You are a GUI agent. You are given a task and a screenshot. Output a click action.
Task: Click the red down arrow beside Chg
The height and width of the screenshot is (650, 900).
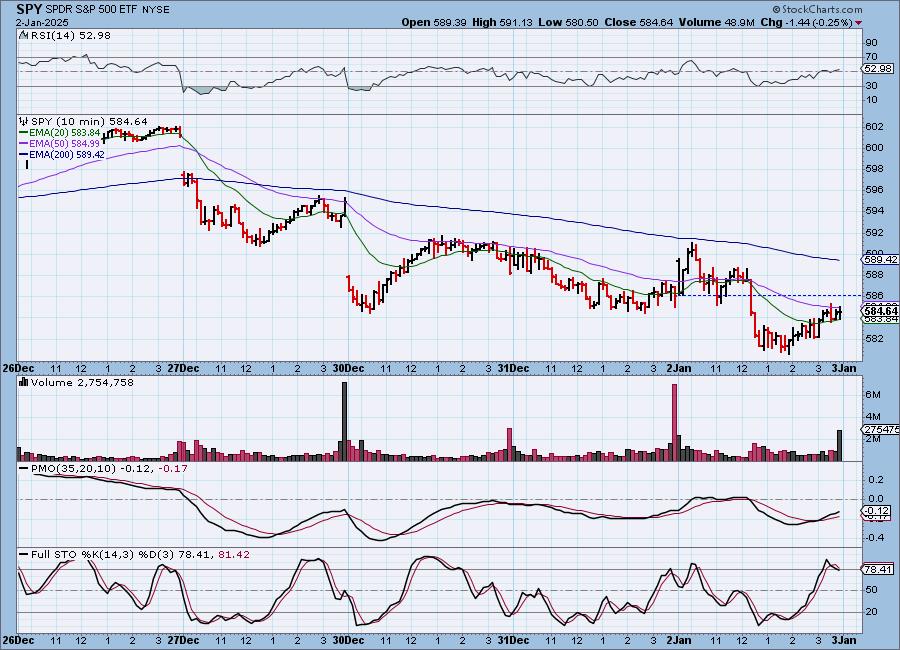click(859, 23)
